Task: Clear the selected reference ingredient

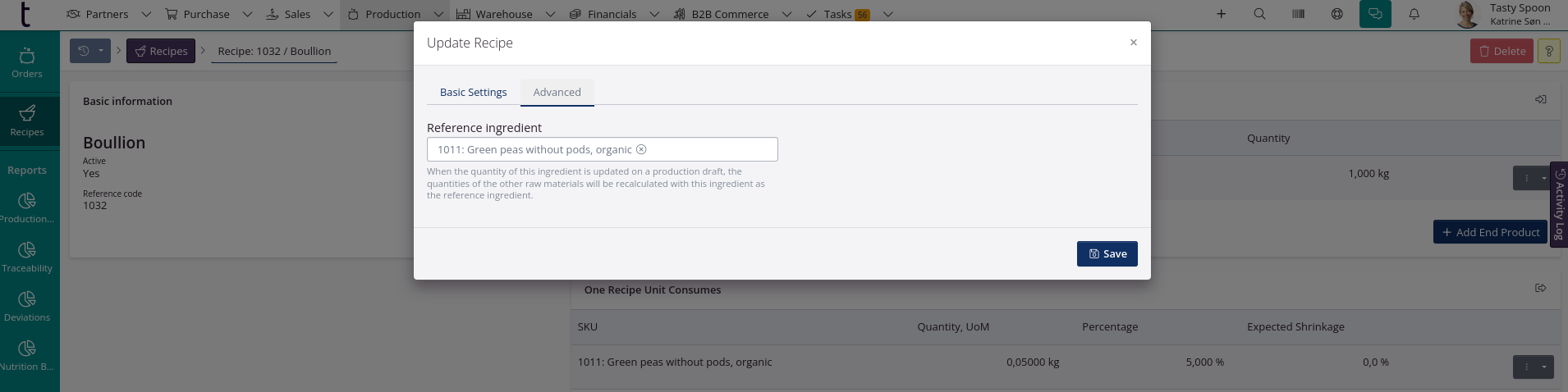Action: 642,149
